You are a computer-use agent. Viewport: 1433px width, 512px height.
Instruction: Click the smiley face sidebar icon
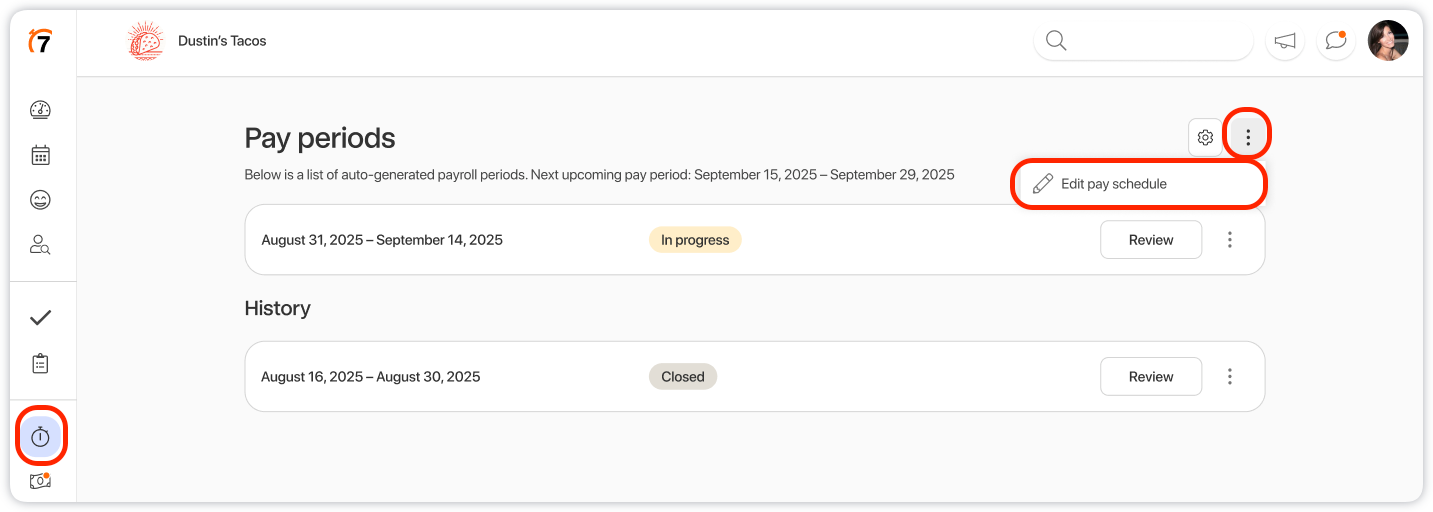[x=40, y=200]
